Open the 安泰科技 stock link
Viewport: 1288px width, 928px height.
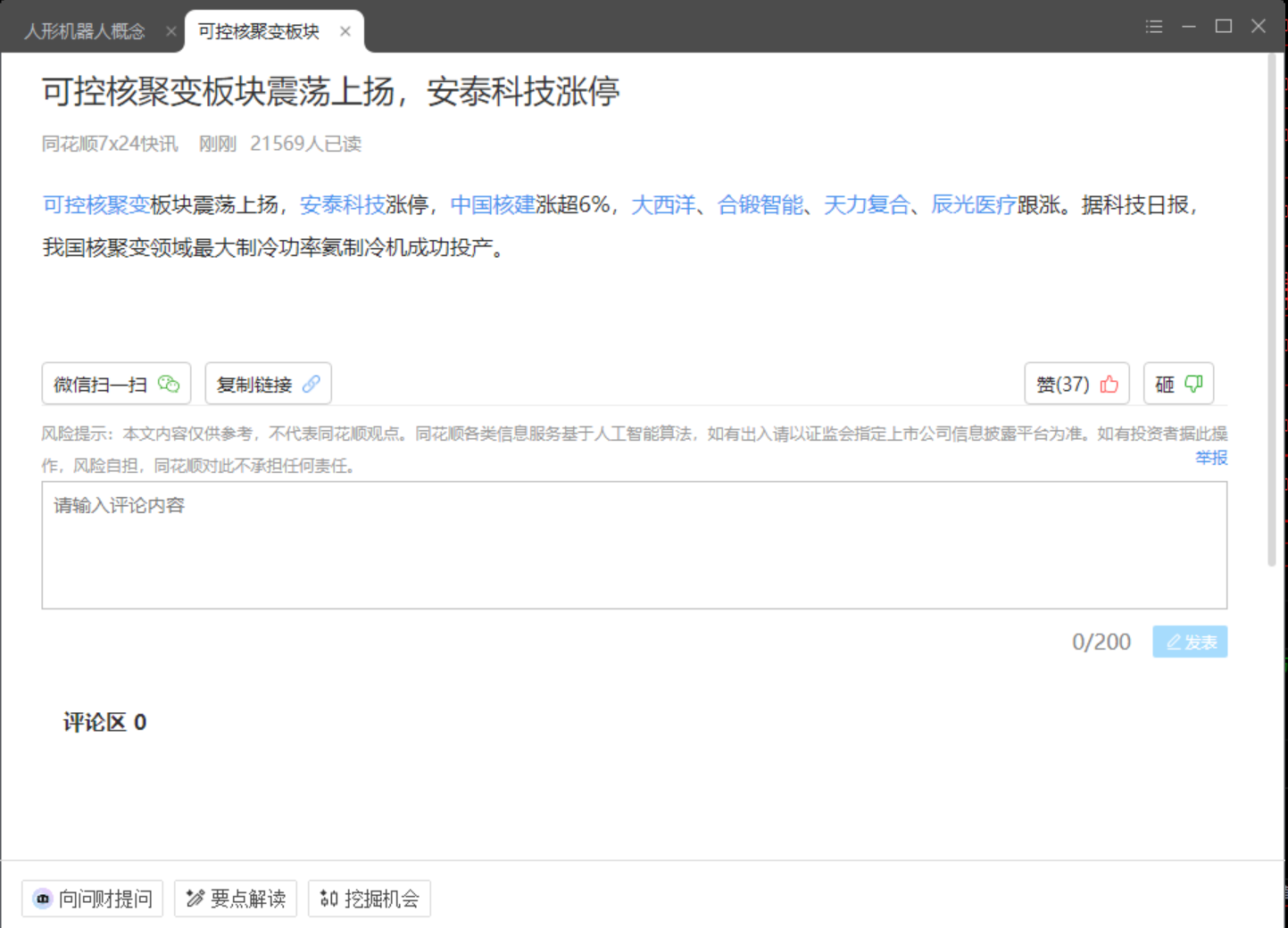[343, 205]
